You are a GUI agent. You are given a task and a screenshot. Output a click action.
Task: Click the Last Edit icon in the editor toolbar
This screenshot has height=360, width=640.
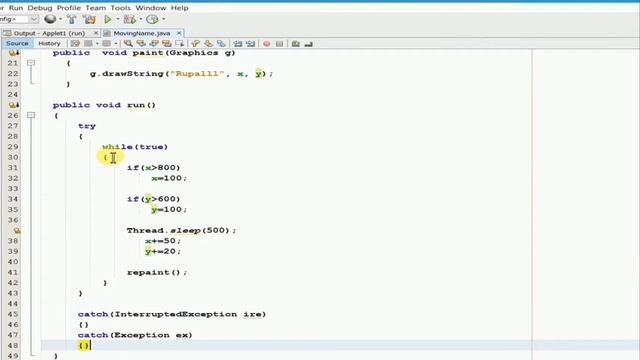pyautogui.click(x=75, y=43)
